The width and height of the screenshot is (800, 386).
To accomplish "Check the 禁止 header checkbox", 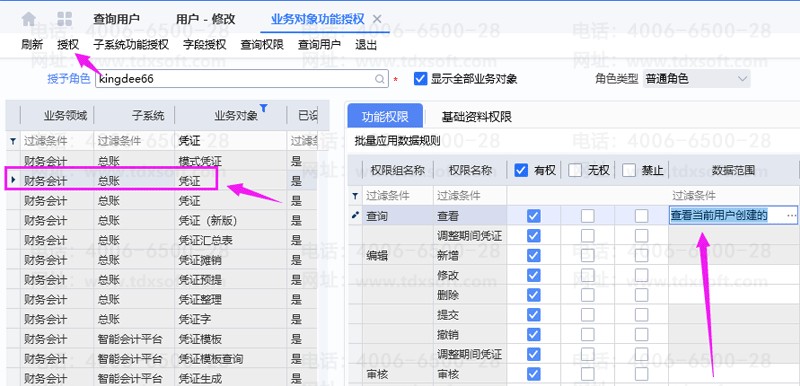I will click(629, 170).
